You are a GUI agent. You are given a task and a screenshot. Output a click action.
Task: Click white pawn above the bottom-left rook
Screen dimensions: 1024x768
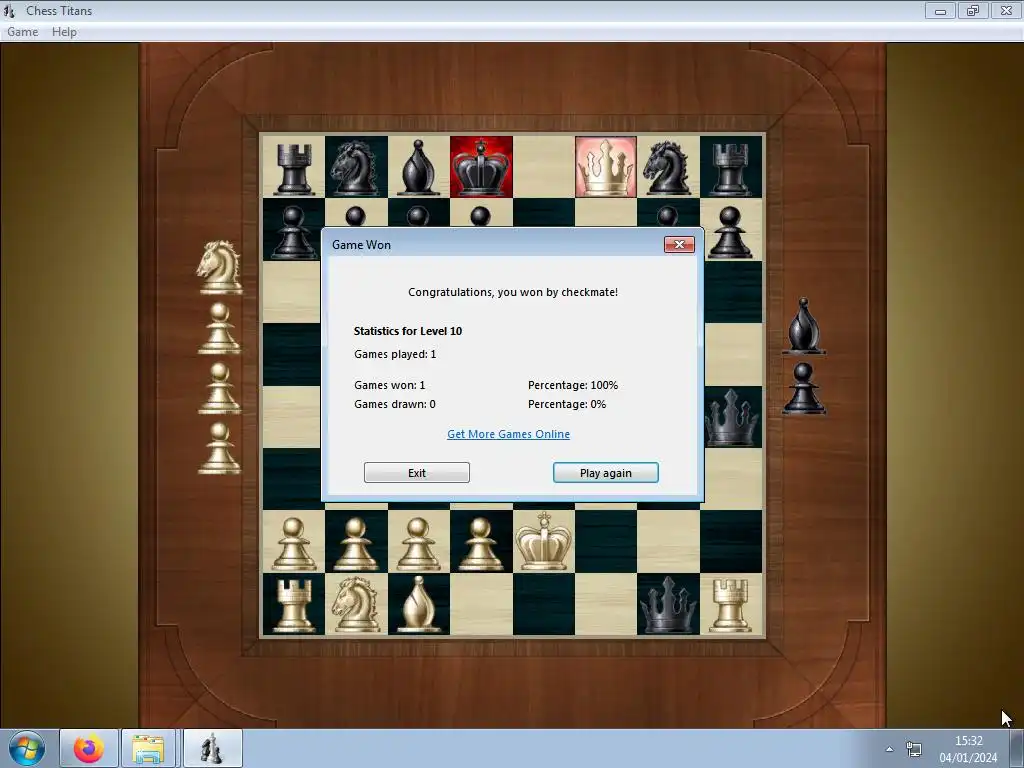coord(293,543)
